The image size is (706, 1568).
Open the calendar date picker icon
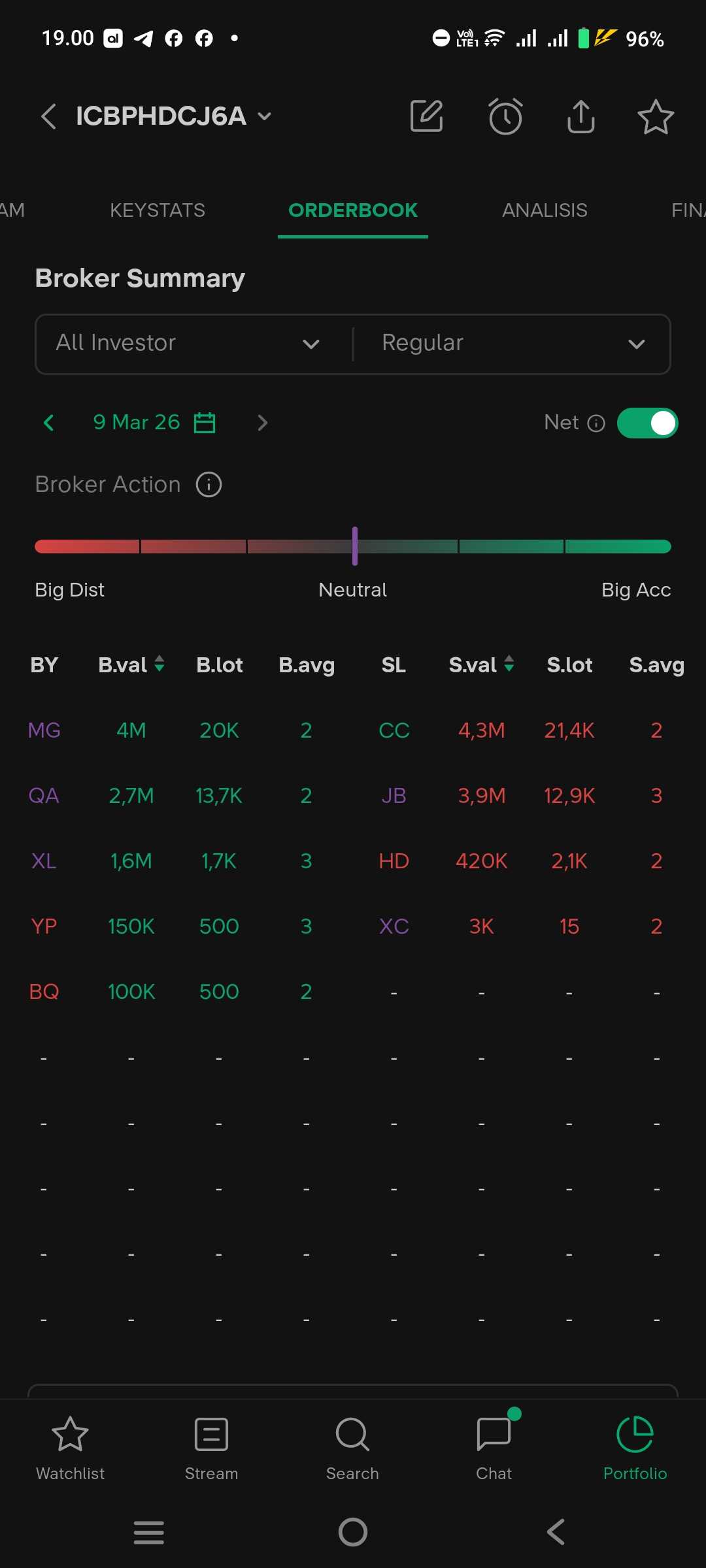(205, 423)
